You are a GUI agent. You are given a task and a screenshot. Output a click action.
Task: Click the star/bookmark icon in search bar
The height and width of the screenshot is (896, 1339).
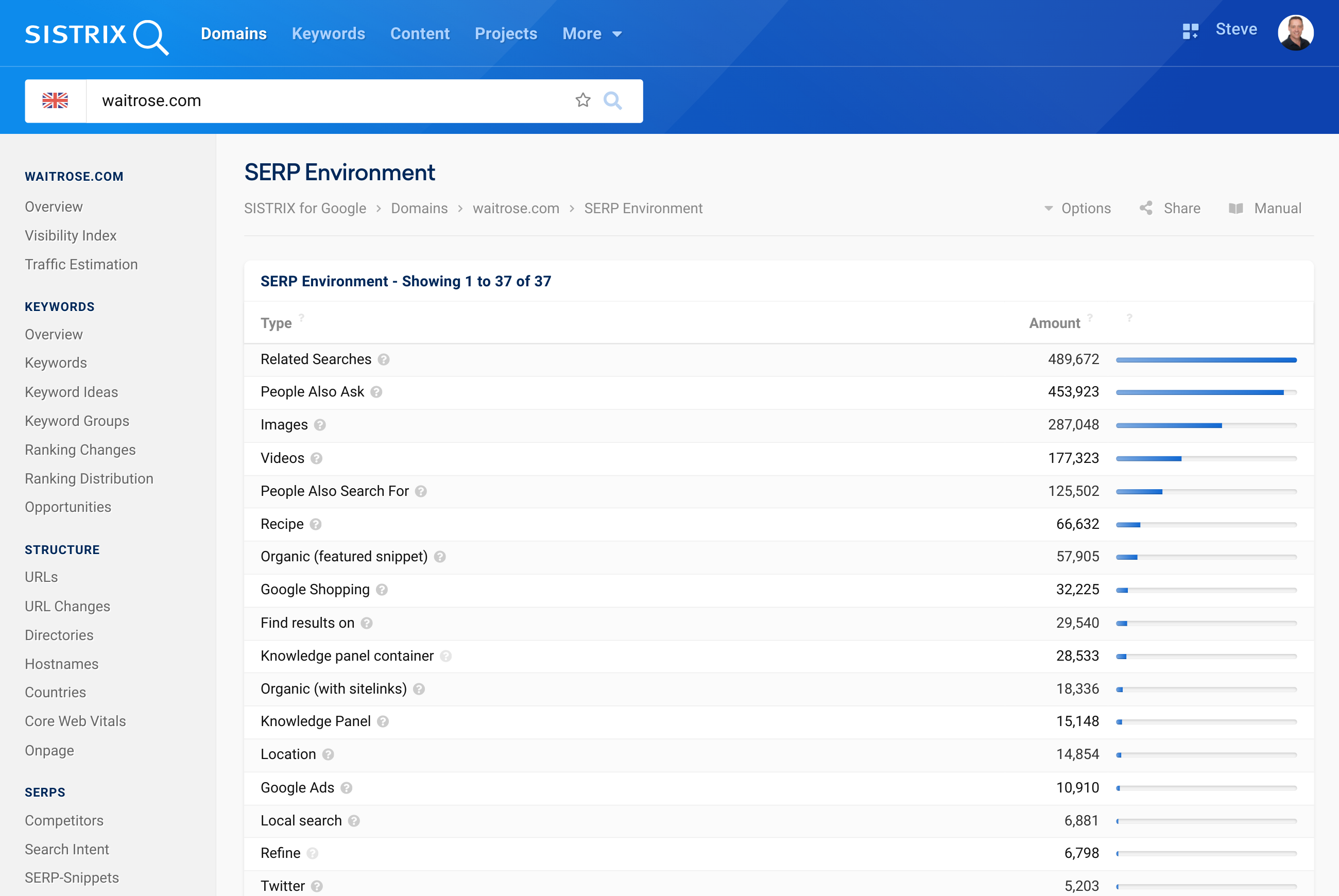pyautogui.click(x=584, y=101)
